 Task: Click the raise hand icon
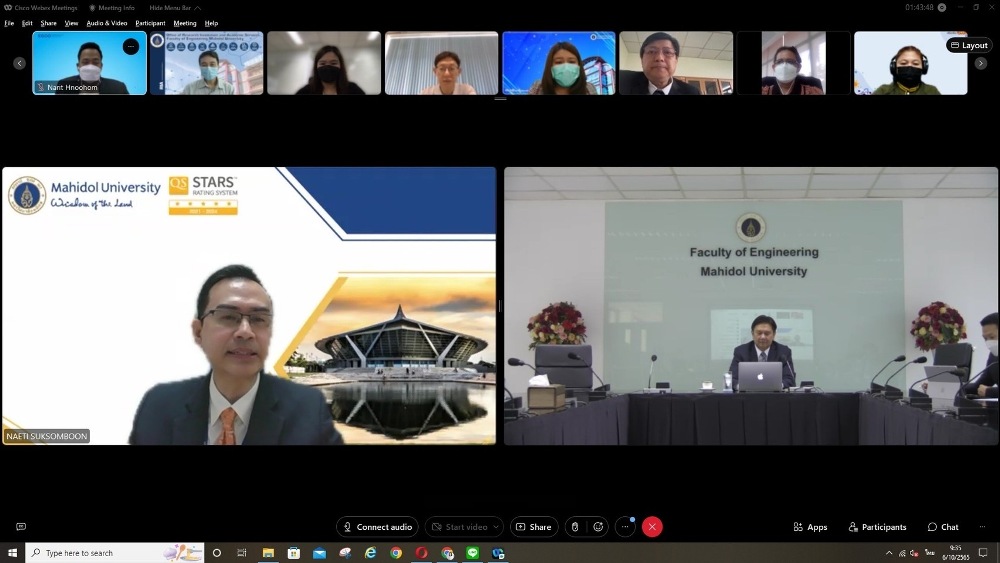tap(575, 527)
